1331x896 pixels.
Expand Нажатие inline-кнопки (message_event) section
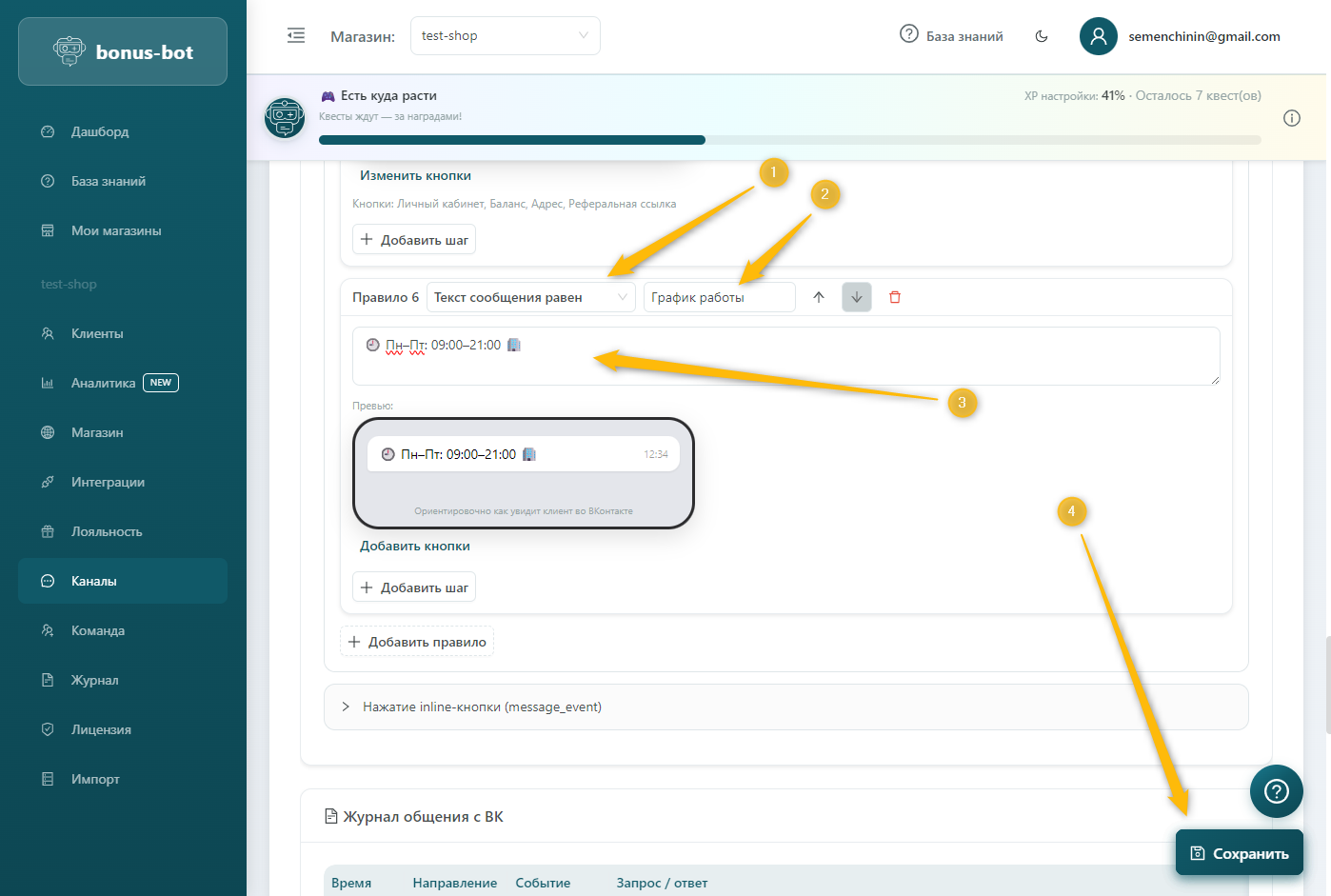tap(786, 707)
